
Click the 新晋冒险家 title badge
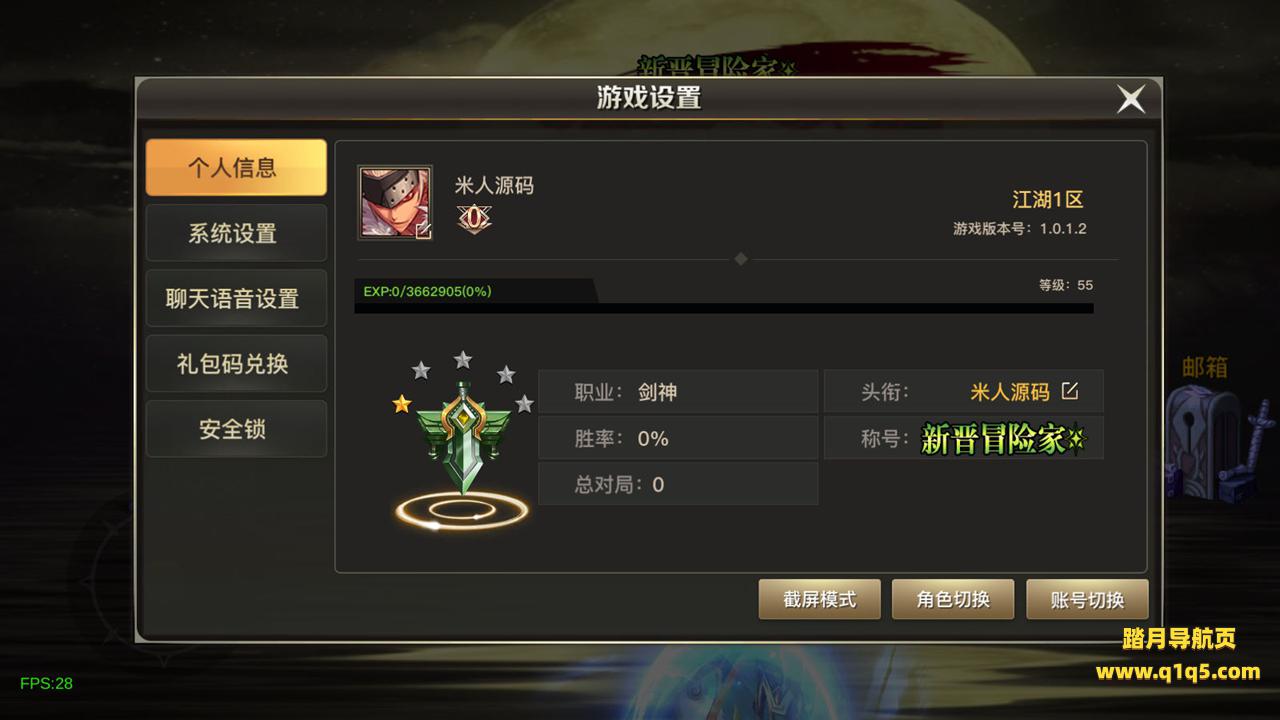(1003, 439)
